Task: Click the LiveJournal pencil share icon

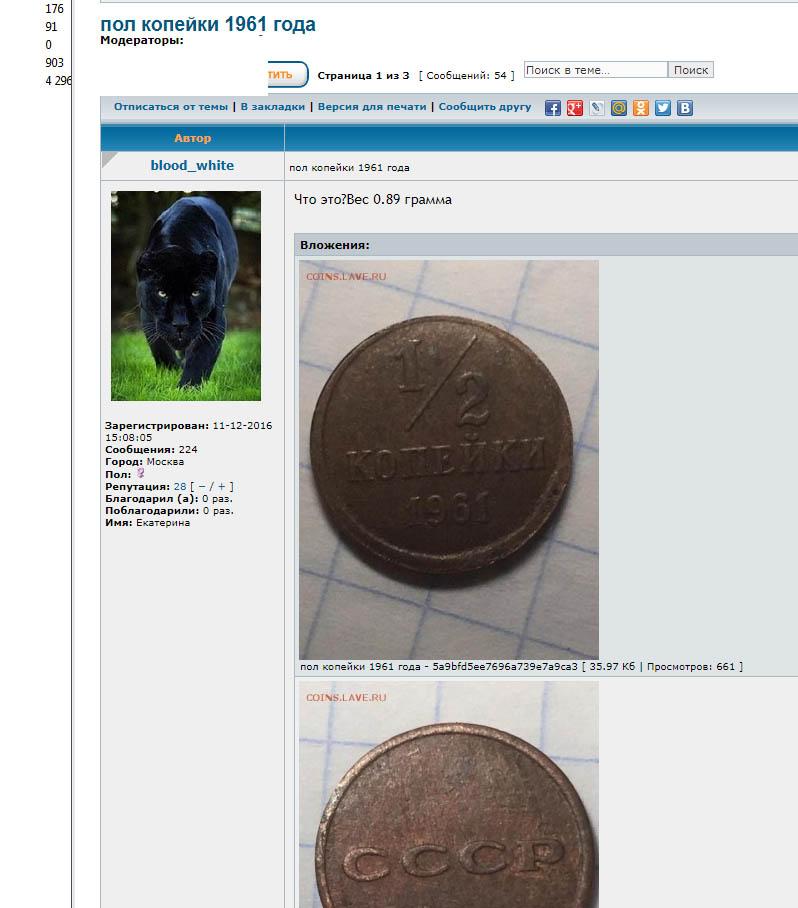Action: [x=596, y=108]
